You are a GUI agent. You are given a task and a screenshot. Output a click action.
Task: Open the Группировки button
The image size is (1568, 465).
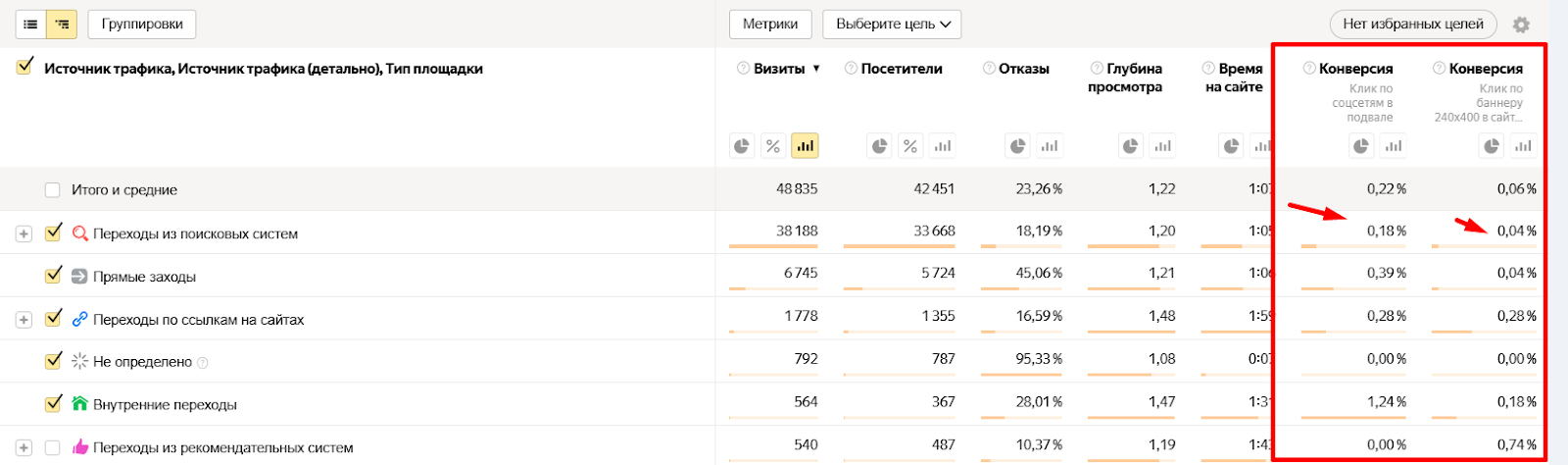(142, 24)
